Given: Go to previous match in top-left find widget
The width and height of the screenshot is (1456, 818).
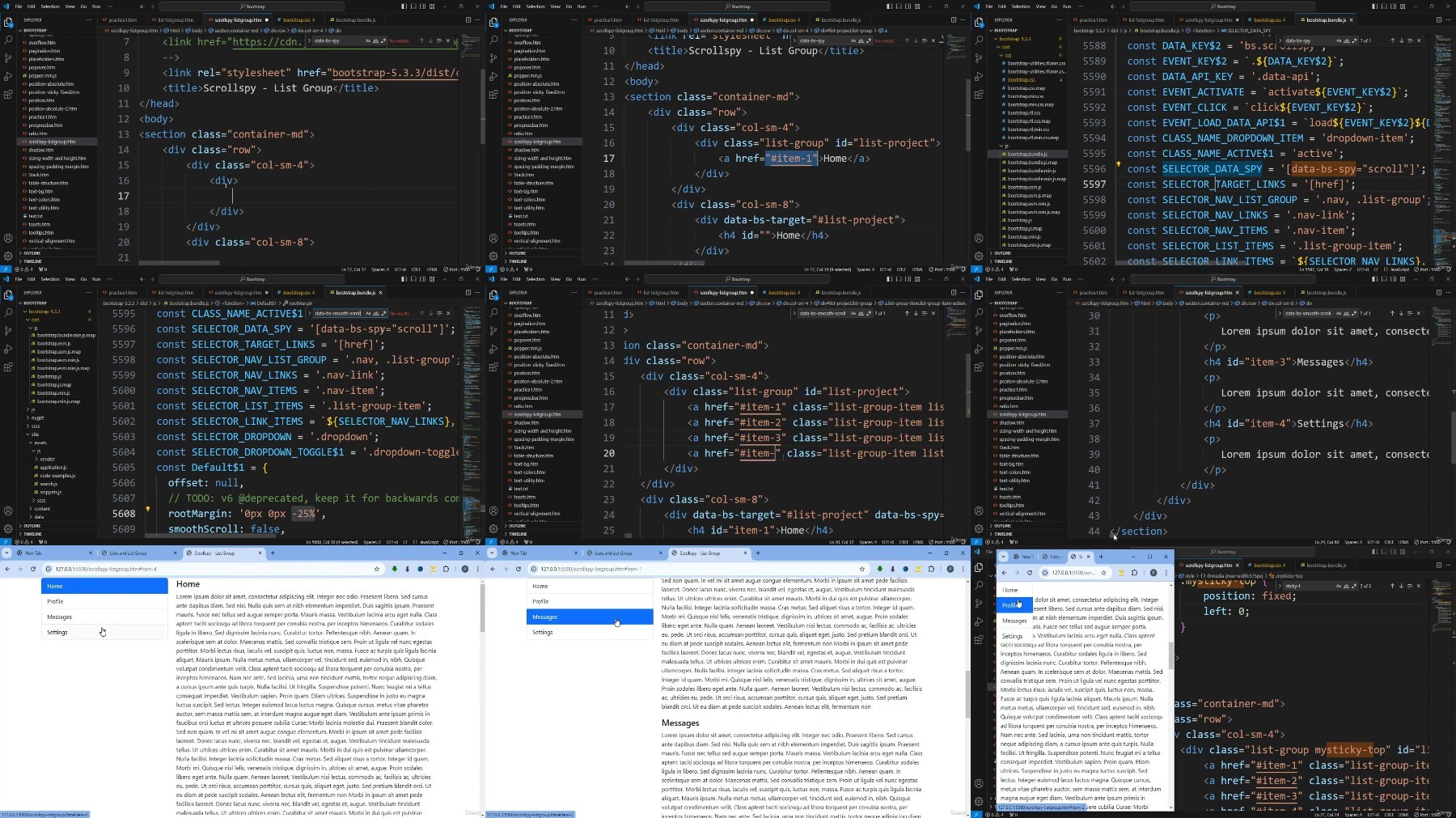Looking at the screenshot, I should 421,40.
